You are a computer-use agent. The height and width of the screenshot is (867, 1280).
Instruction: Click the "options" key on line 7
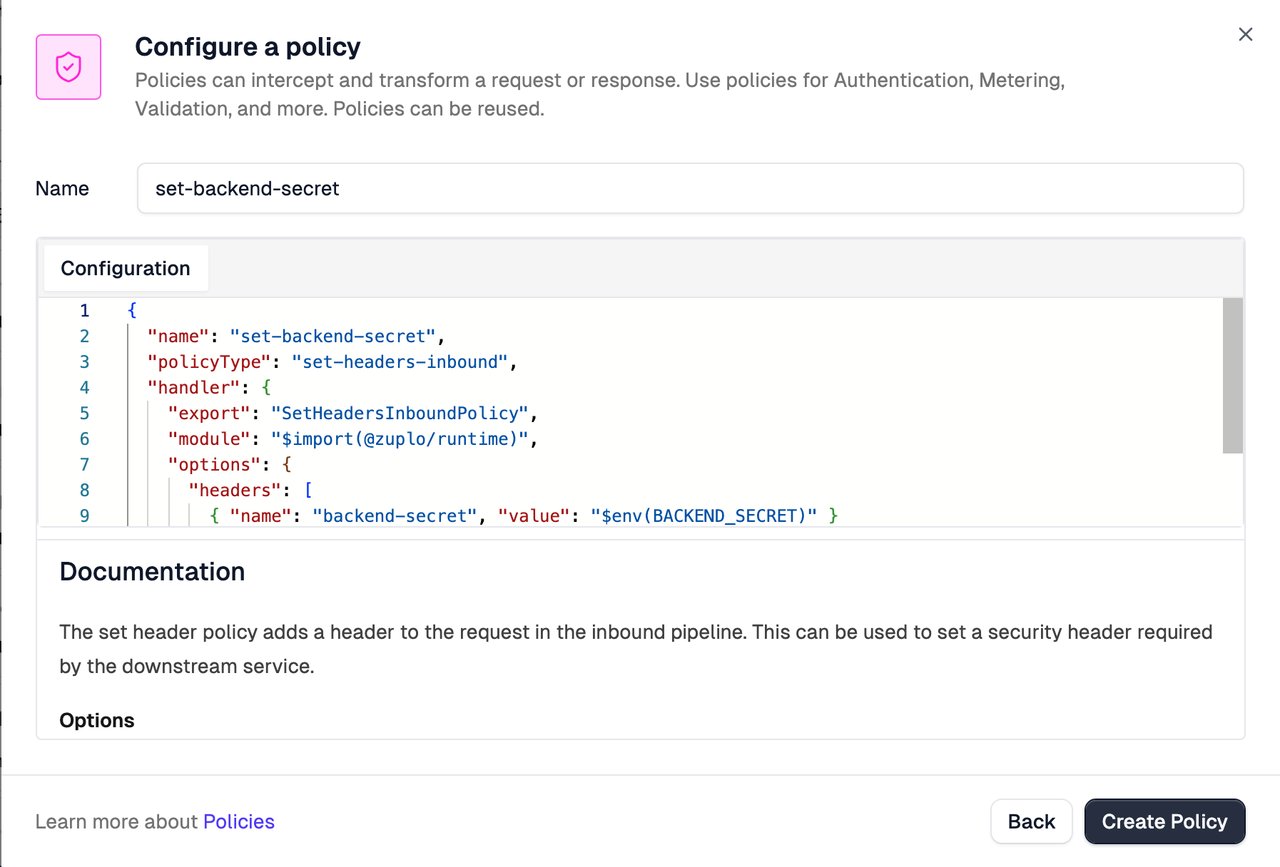coord(213,464)
